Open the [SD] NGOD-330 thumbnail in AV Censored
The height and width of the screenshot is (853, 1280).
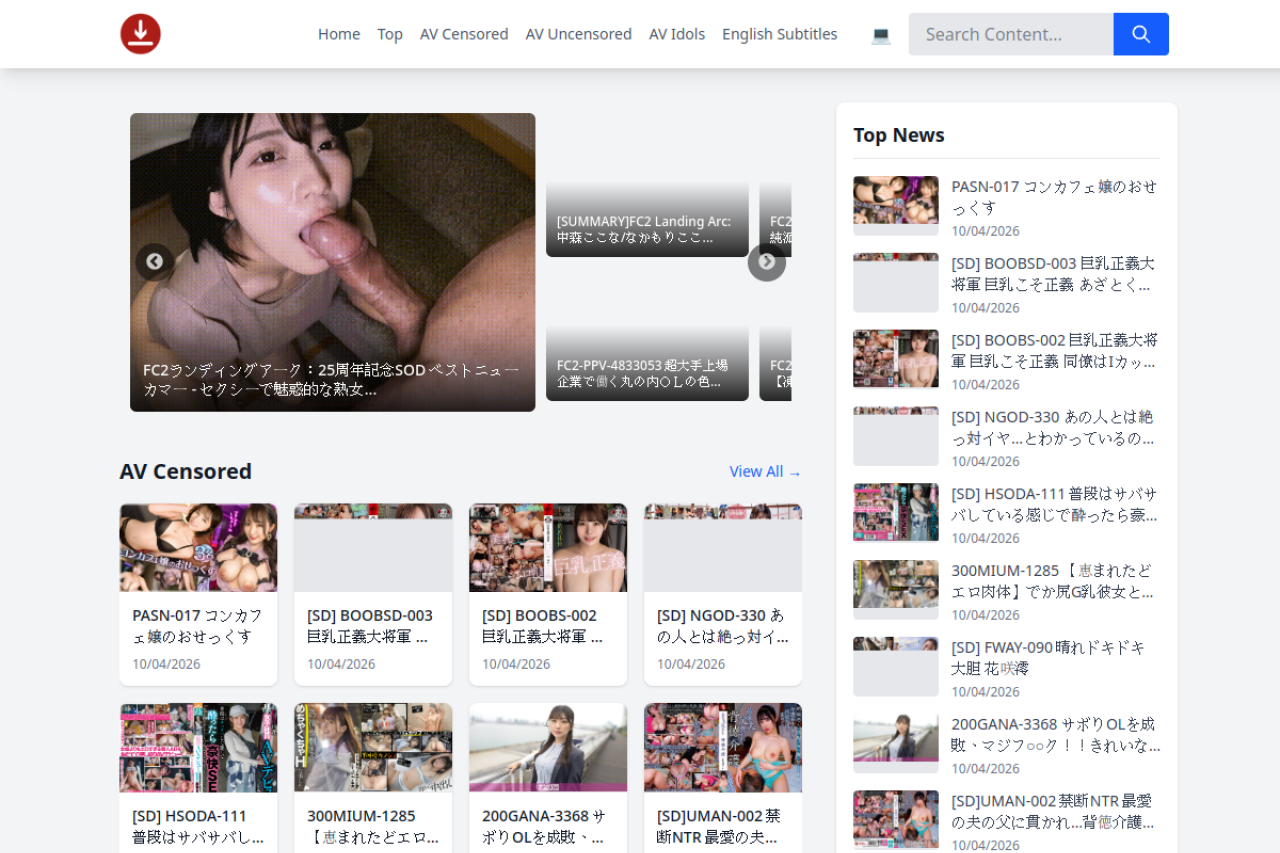723,548
